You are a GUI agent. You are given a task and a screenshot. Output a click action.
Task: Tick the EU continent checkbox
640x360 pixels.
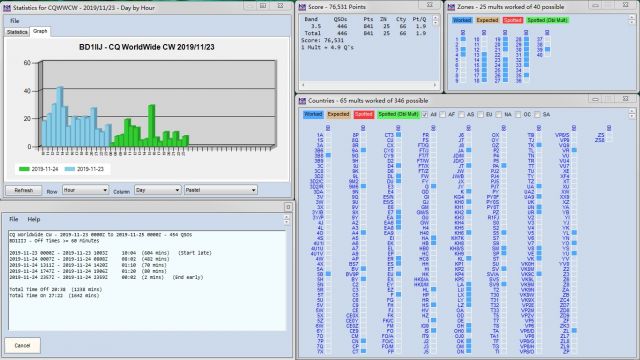click(x=480, y=115)
